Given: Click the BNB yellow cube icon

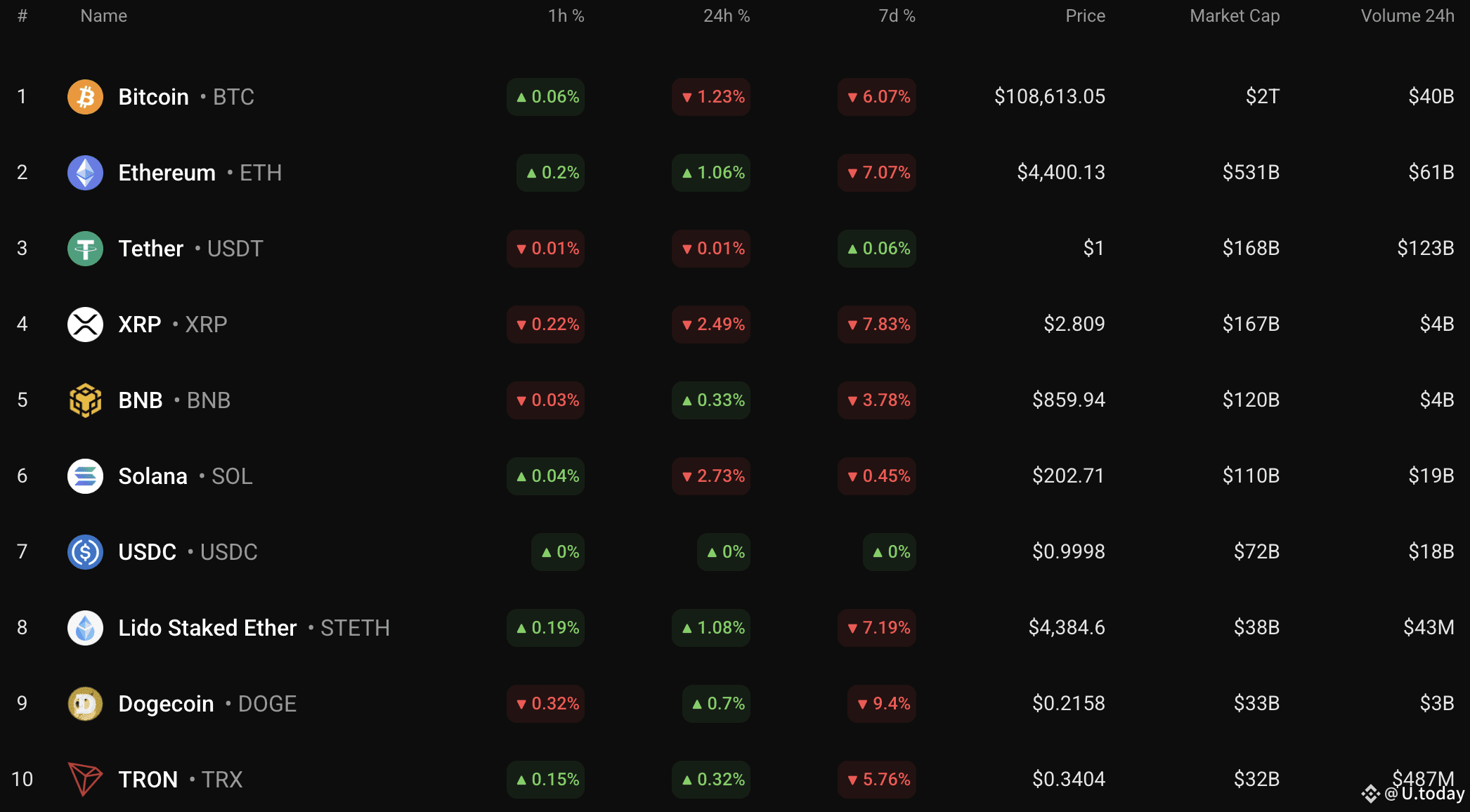Looking at the screenshot, I should (85, 400).
